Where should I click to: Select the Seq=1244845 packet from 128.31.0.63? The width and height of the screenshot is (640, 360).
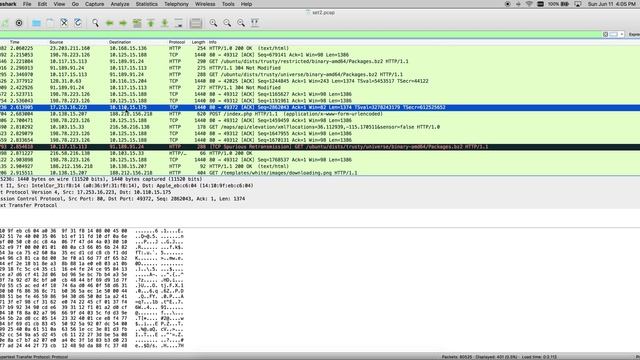point(320,81)
